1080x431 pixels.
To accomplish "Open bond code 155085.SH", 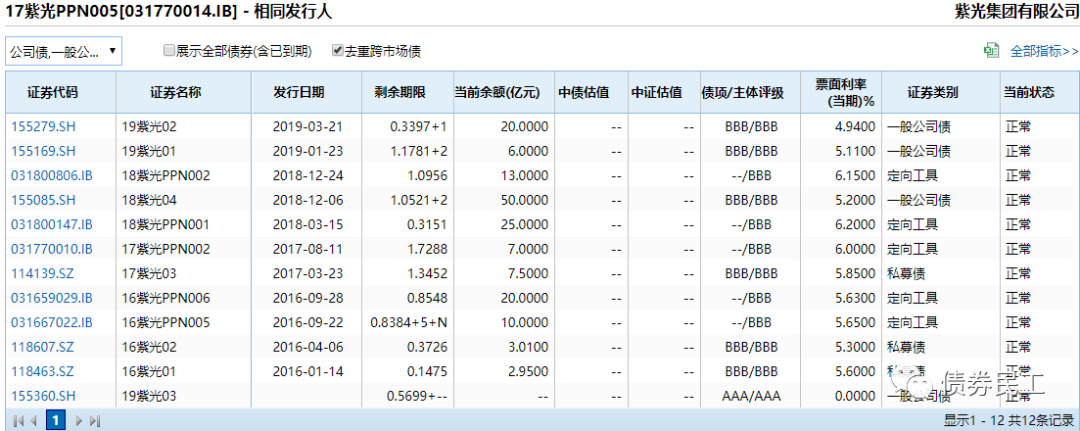I will (43, 200).
